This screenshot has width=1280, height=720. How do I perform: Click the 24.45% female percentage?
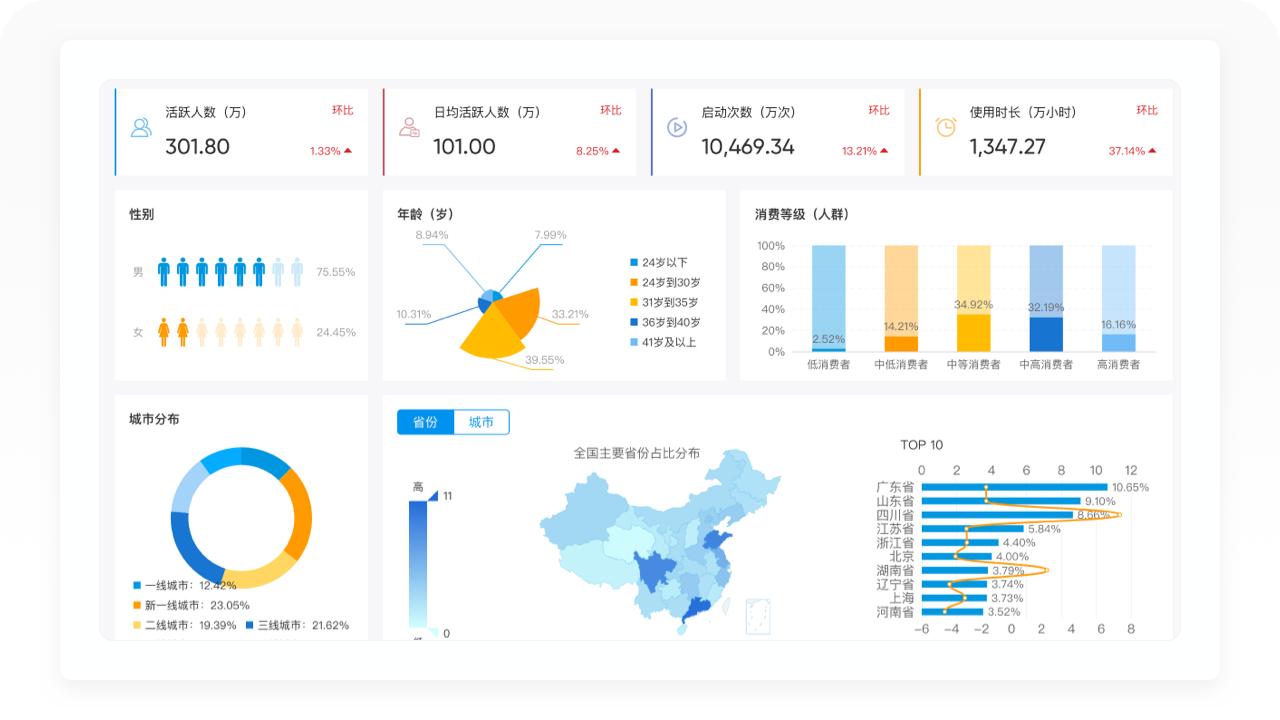(x=336, y=332)
